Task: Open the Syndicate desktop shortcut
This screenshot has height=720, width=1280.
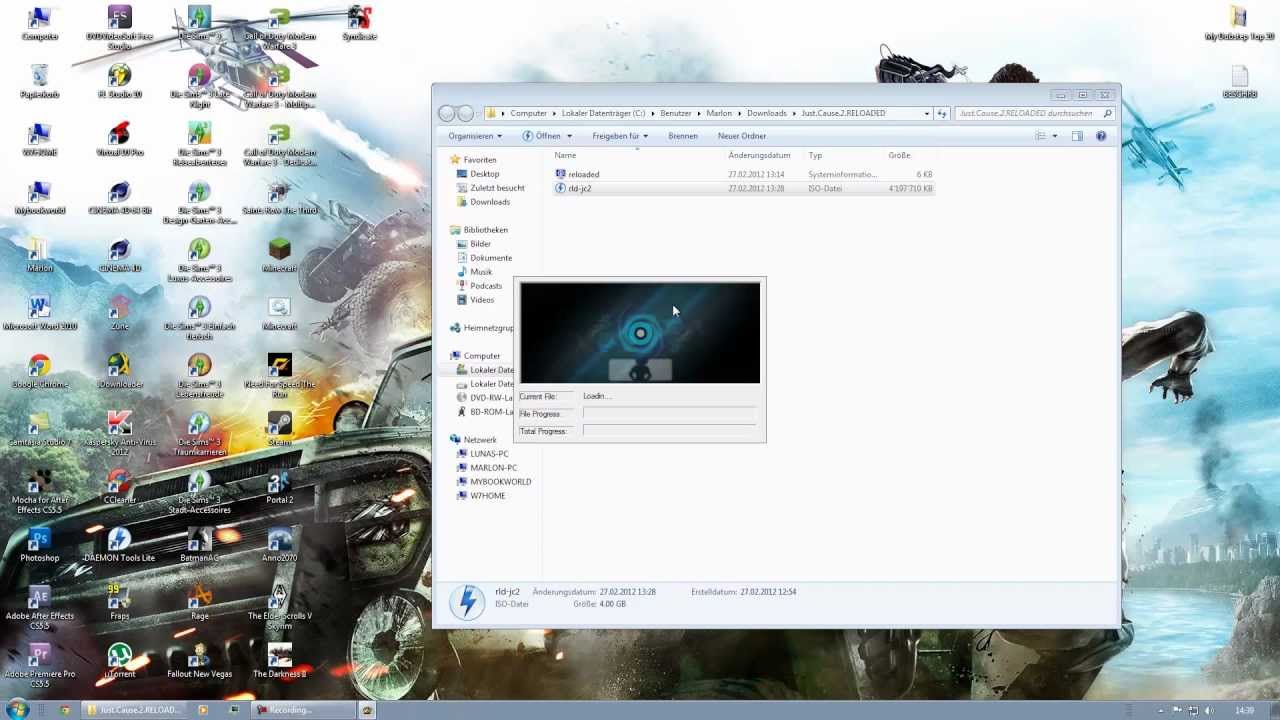Action: coord(359,23)
